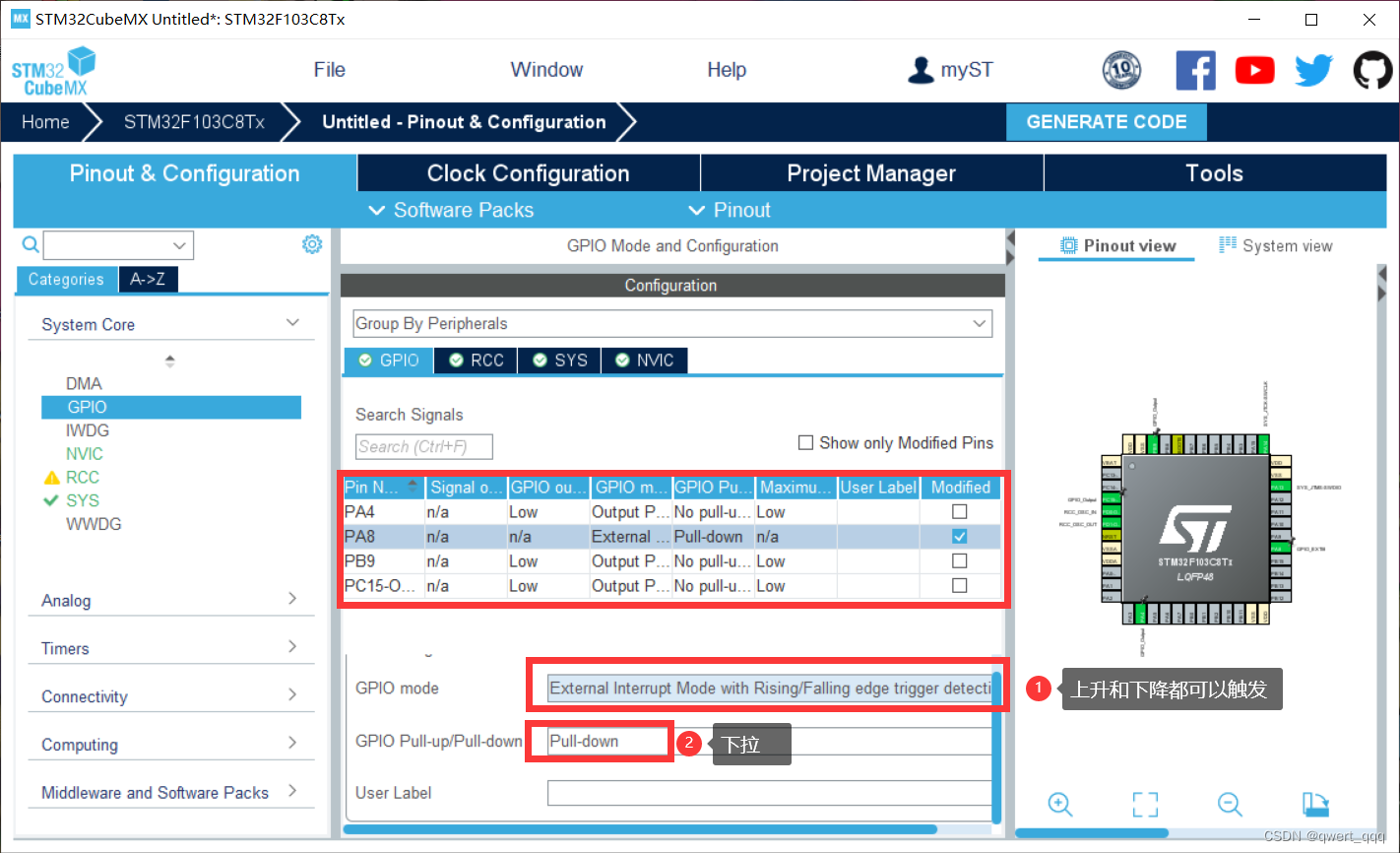Screen dimensions: 1400x853
Task: Open the Help menu
Action: click(x=727, y=70)
